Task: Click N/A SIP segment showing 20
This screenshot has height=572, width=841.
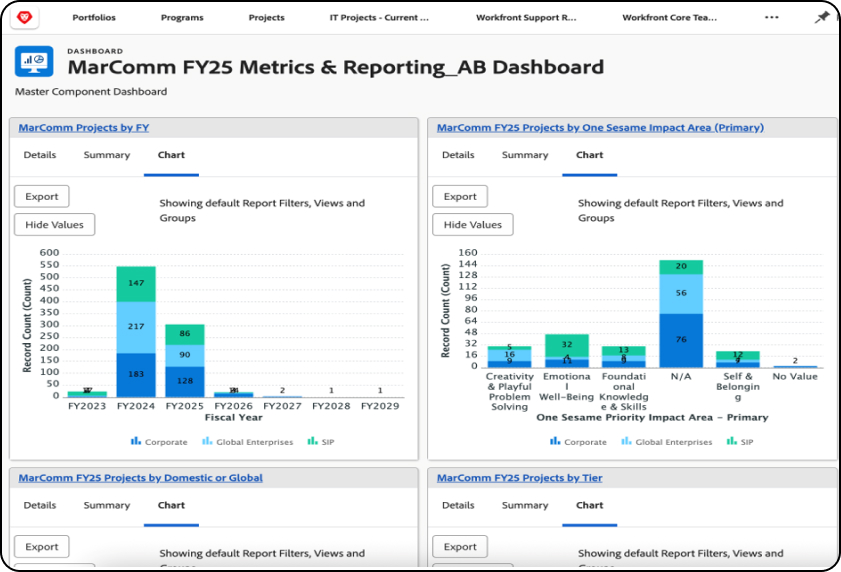Action: tap(681, 267)
